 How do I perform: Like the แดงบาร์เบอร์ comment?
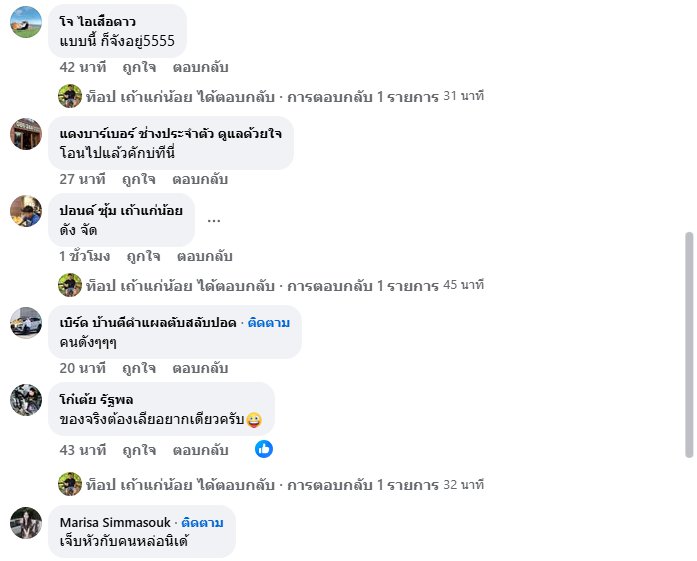tap(139, 179)
